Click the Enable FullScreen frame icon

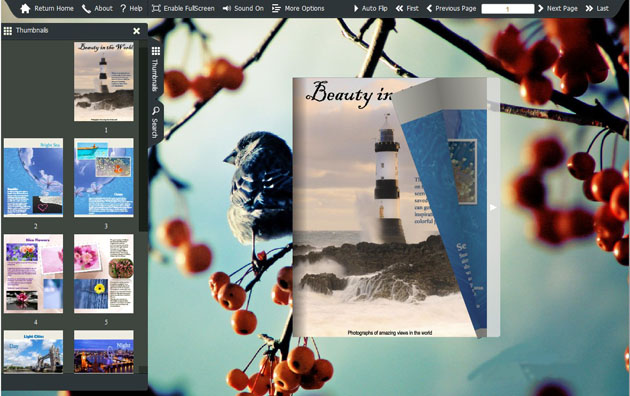click(x=156, y=8)
